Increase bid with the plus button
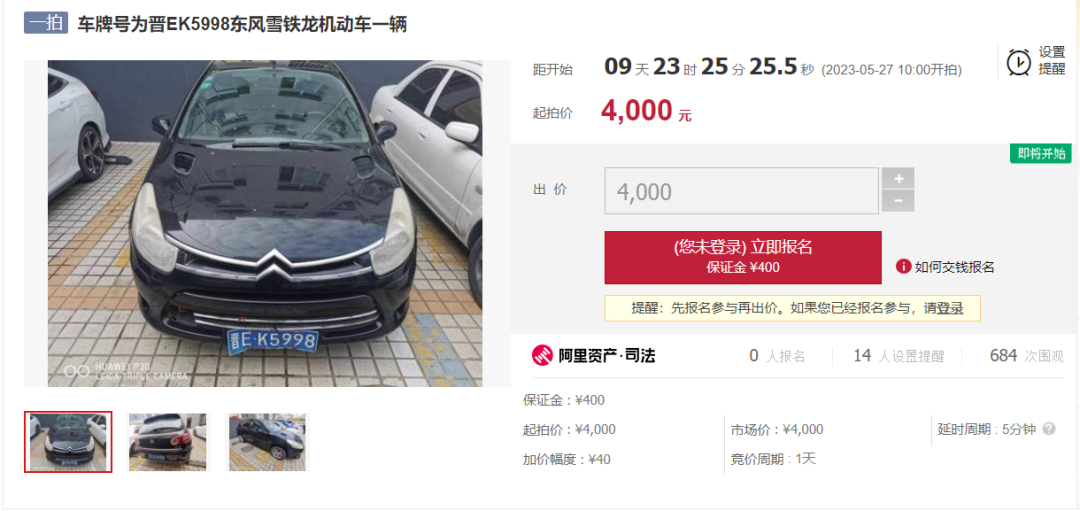 (x=898, y=178)
